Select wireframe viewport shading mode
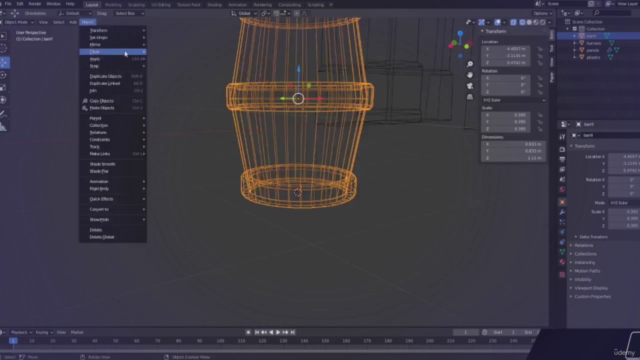This screenshot has height=360, width=640. pyautogui.click(x=522, y=22)
